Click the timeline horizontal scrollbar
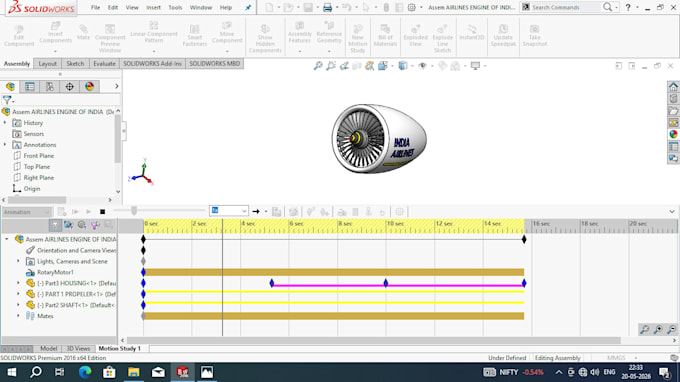This screenshot has width=680, height=382. tap(373, 340)
